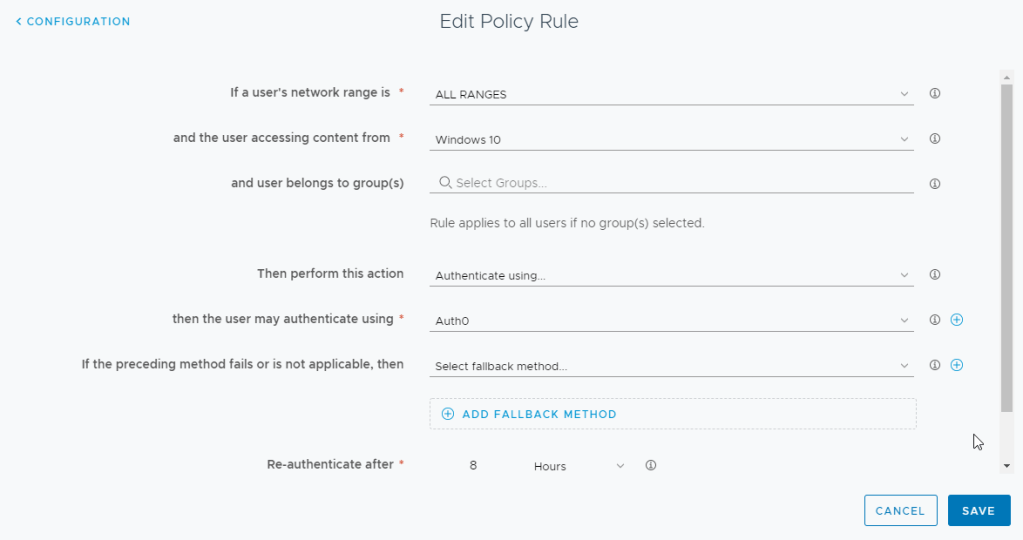The image size is (1023, 540).
Task: Click info icon beside network range field
Action: point(935,94)
